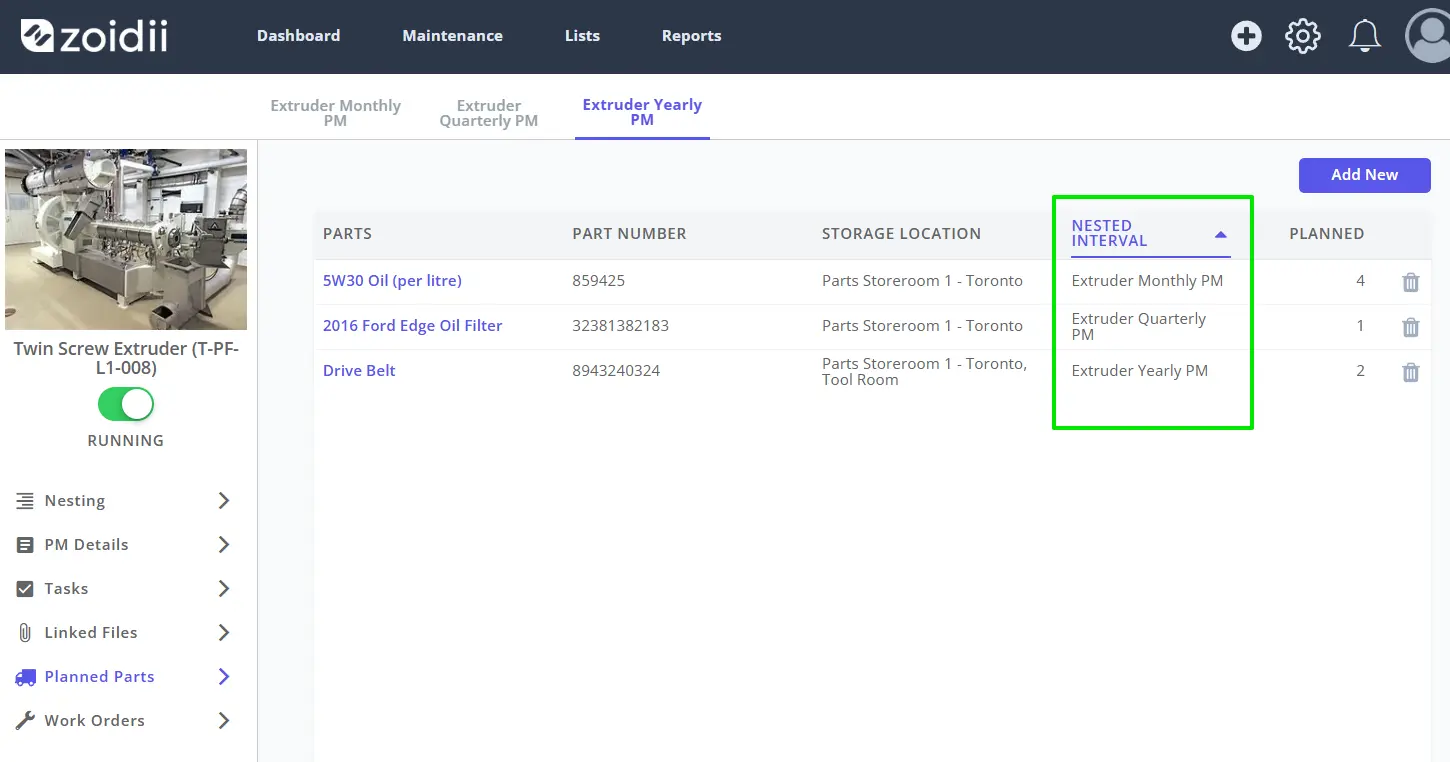Delete the Drive Belt row
Image resolution: width=1450 pixels, height=762 pixels.
click(1411, 372)
